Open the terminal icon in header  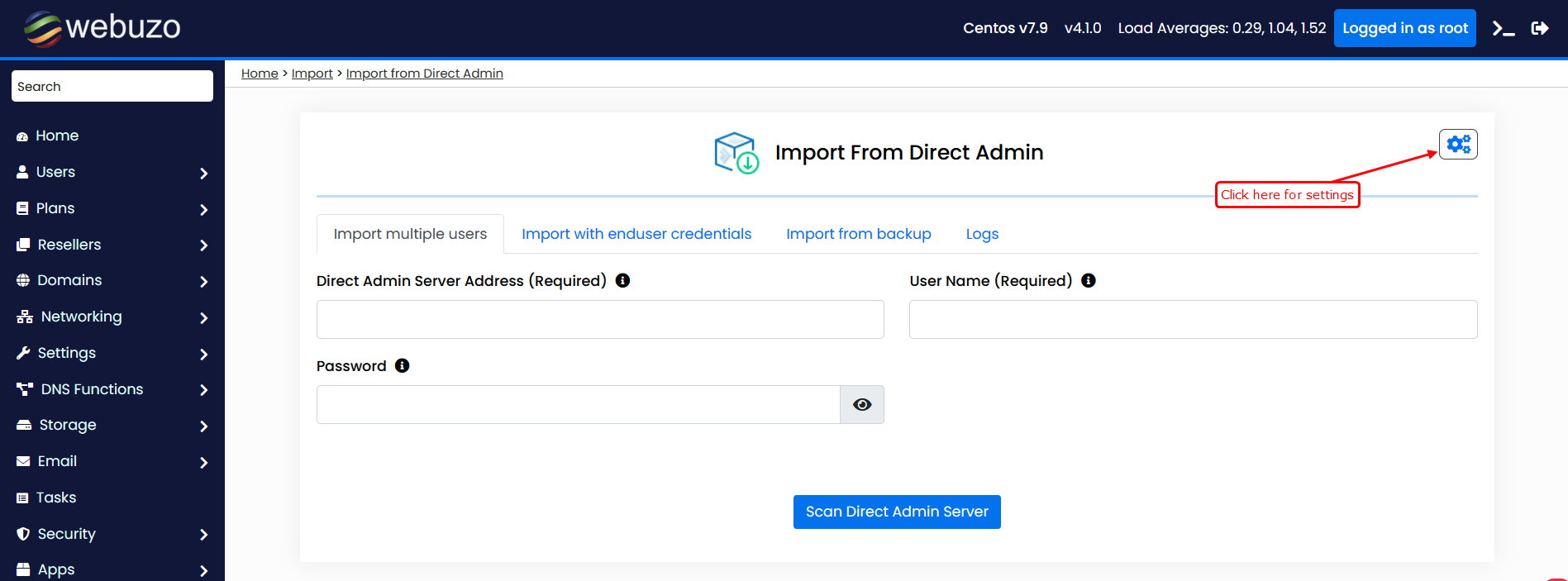point(1503,29)
